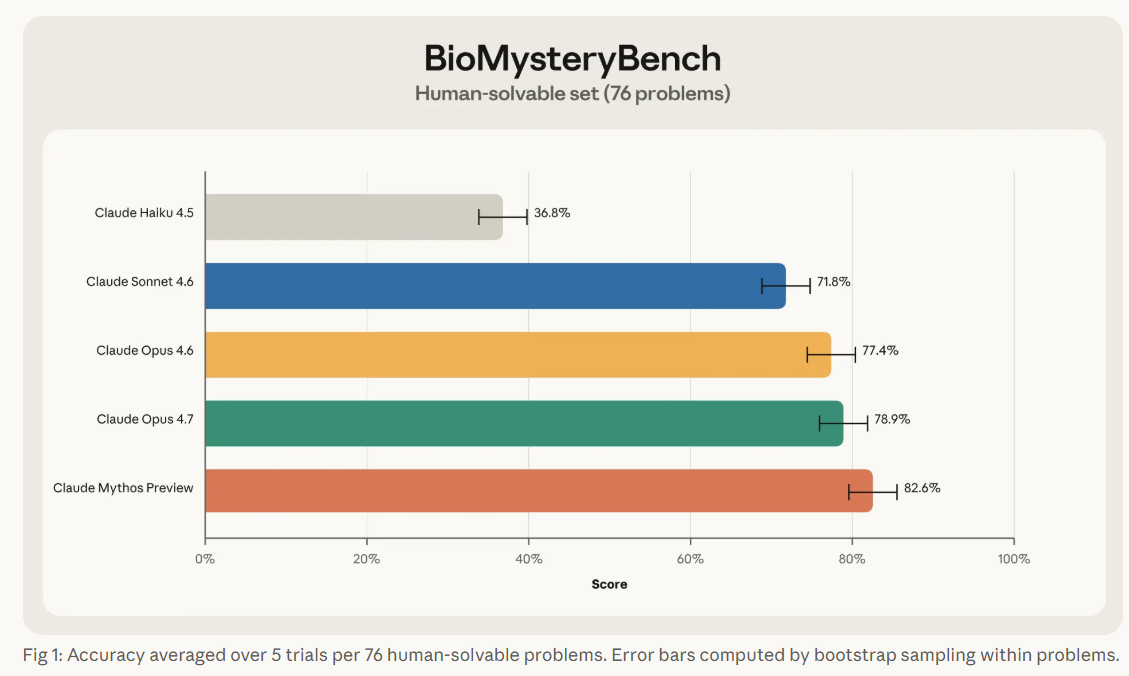Click the Fig 1 caption text
1129x676 pixels.
click(569, 655)
